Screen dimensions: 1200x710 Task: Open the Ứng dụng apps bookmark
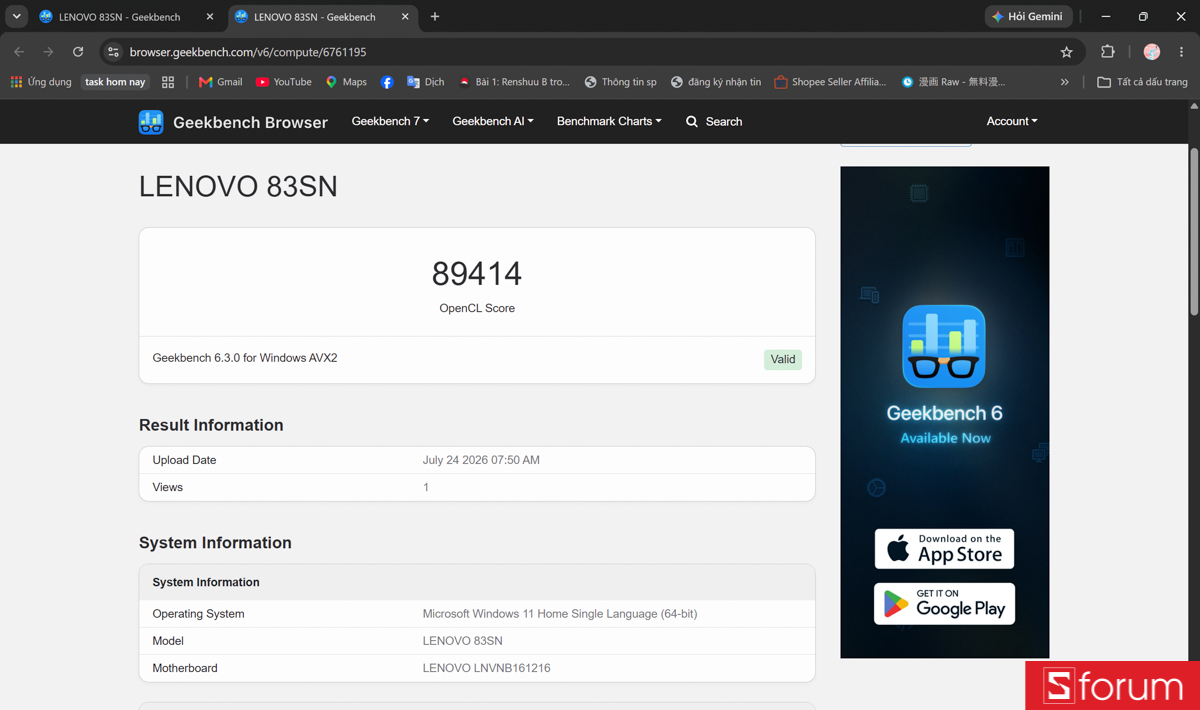point(41,82)
